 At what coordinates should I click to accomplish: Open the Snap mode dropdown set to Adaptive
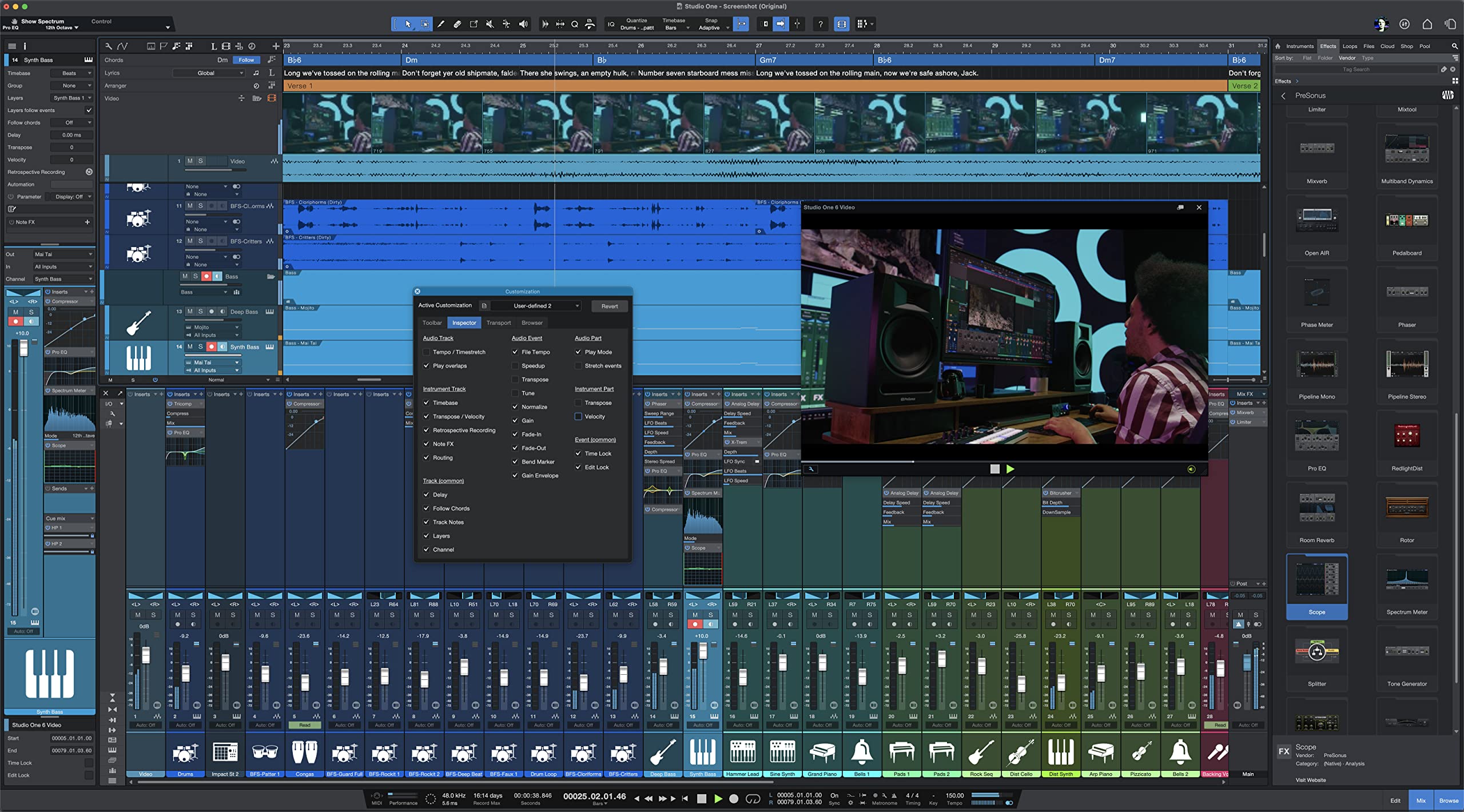(713, 27)
